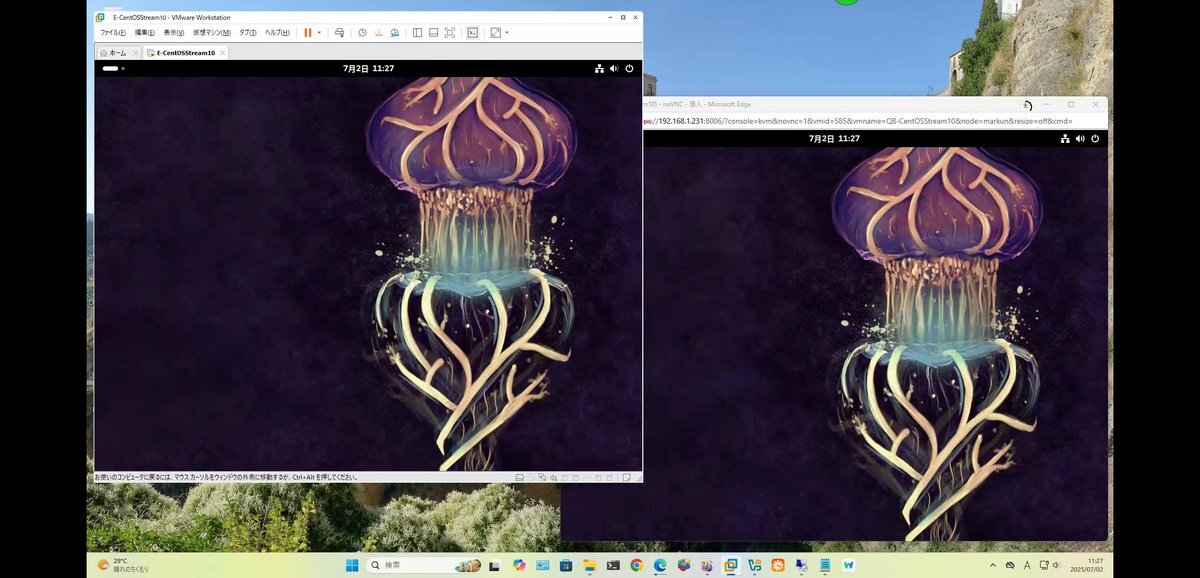Image resolution: width=1200 pixels, height=578 pixels.
Task: Take a snapshot using the clock icon
Action: click(x=362, y=32)
